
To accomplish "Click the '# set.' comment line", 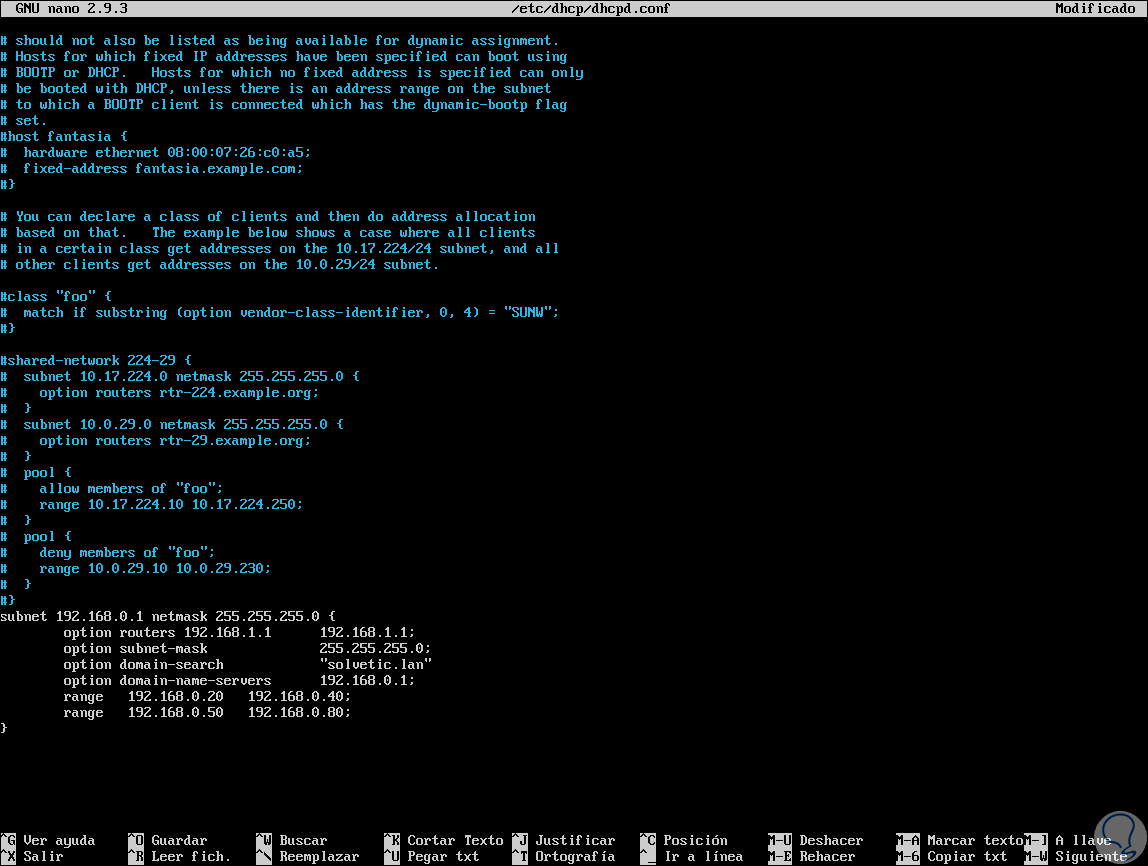I will click(23, 121).
